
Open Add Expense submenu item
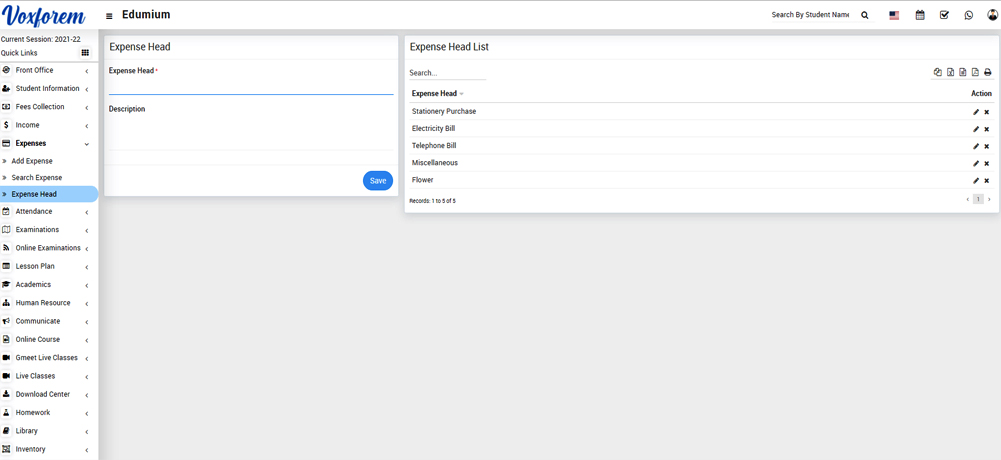pyautogui.click(x=32, y=161)
